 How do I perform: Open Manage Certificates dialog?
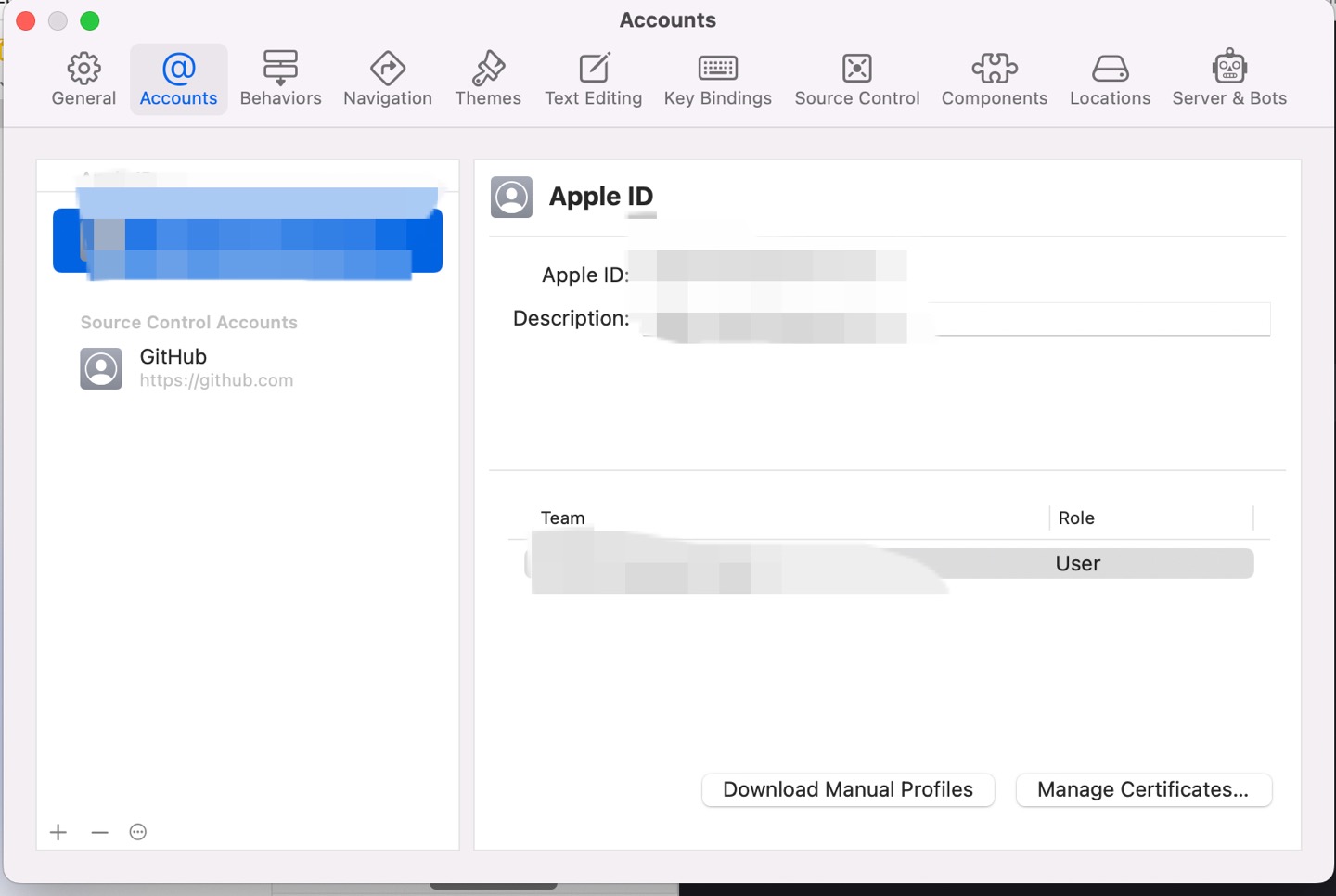coord(1143,789)
